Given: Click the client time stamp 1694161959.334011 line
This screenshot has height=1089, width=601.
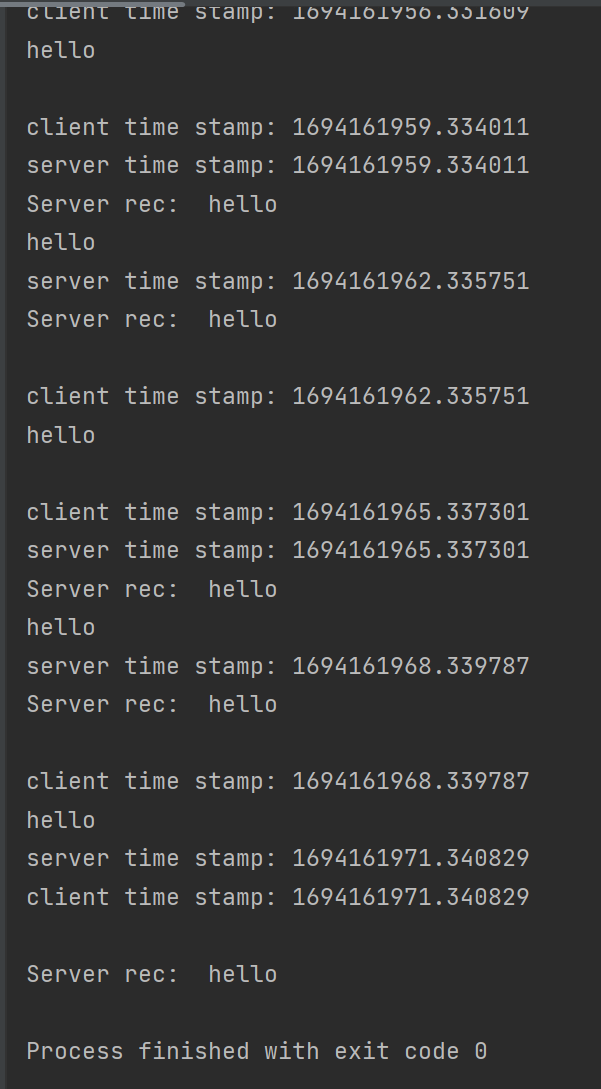Looking at the screenshot, I should tap(277, 127).
